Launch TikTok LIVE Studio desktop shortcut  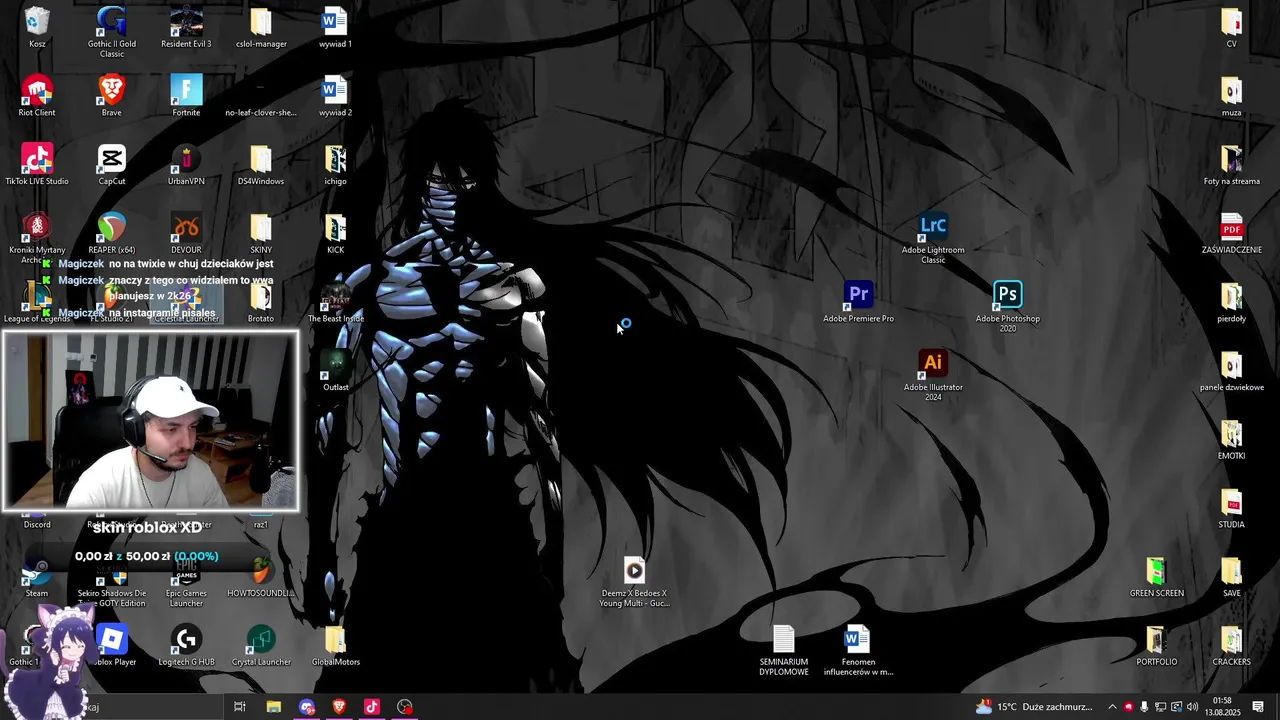pos(37,165)
